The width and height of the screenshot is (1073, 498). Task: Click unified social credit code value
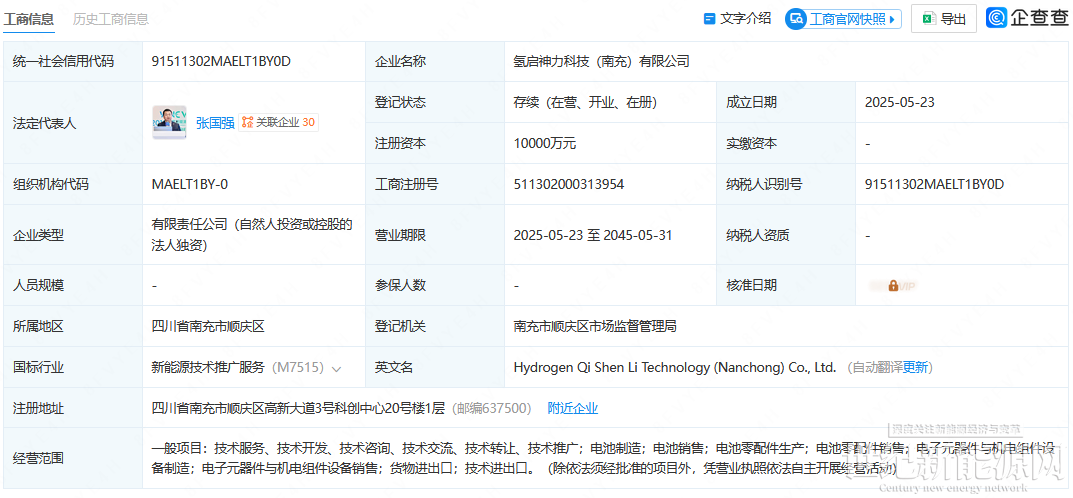point(221,61)
